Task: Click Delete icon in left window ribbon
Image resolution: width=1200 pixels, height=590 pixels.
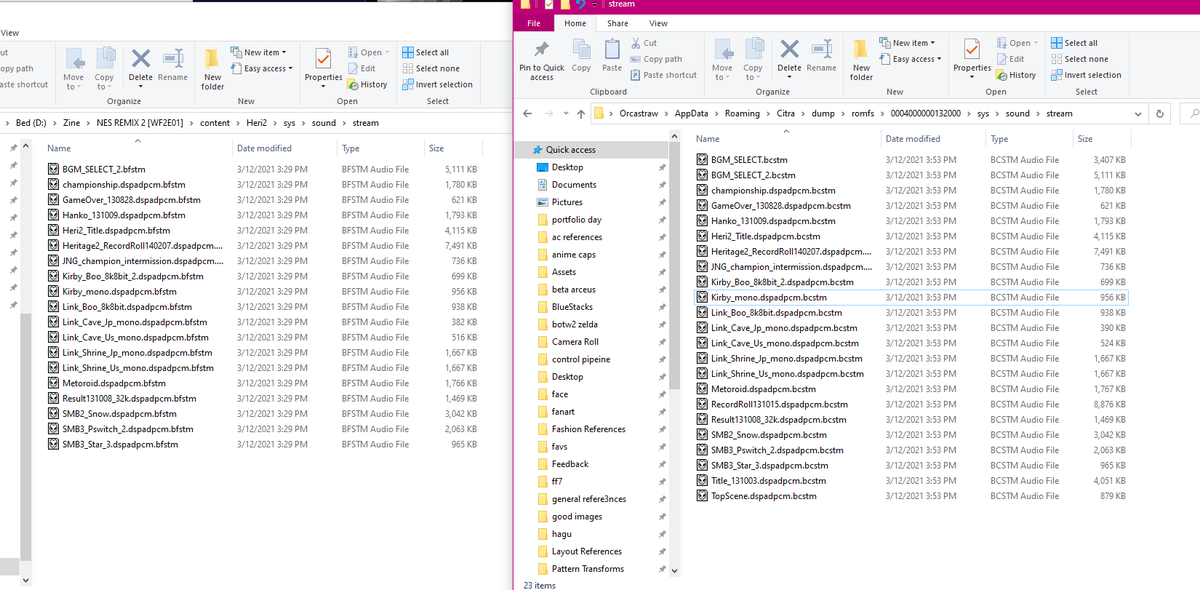Action: click(141, 65)
